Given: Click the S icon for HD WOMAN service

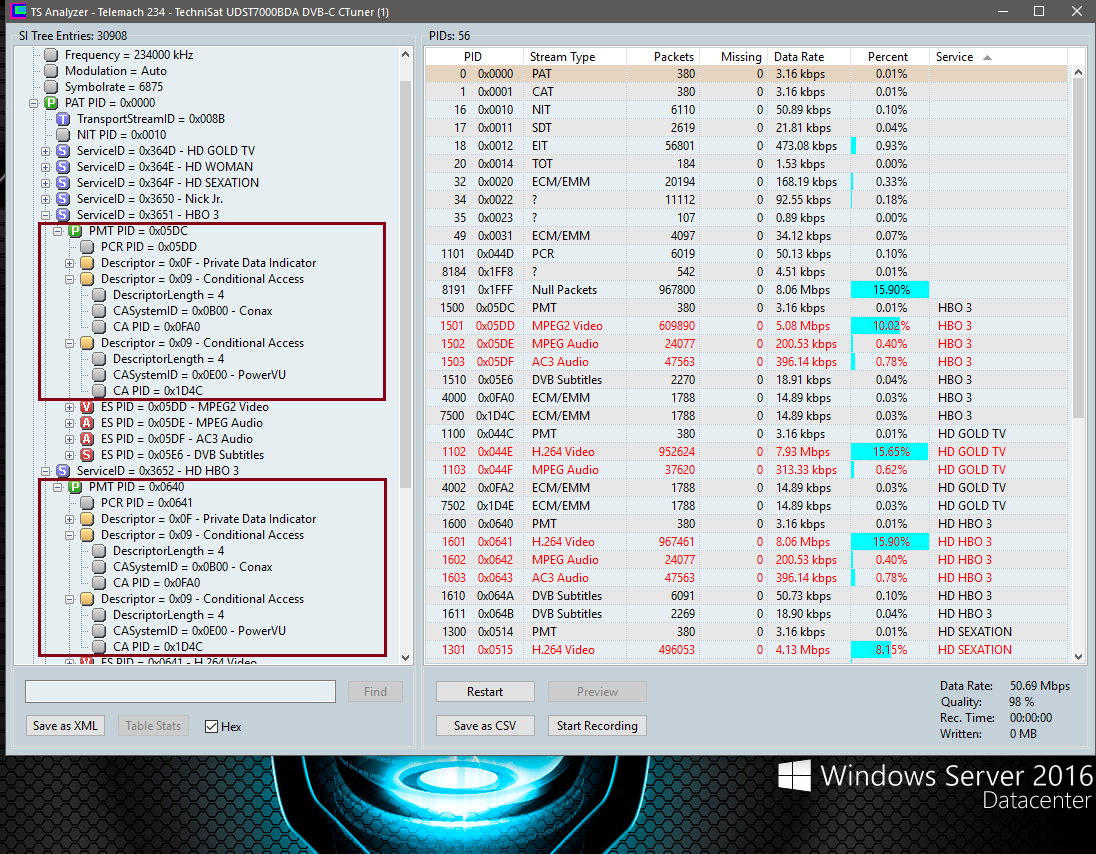Looking at the screenshot, I should click(63, 167).
